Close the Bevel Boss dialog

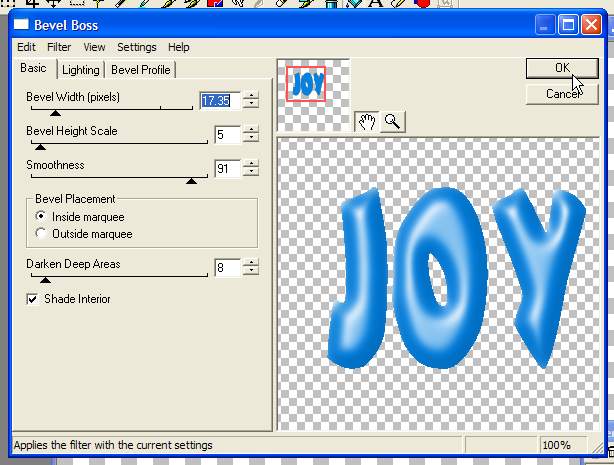[x=591, y=25]
